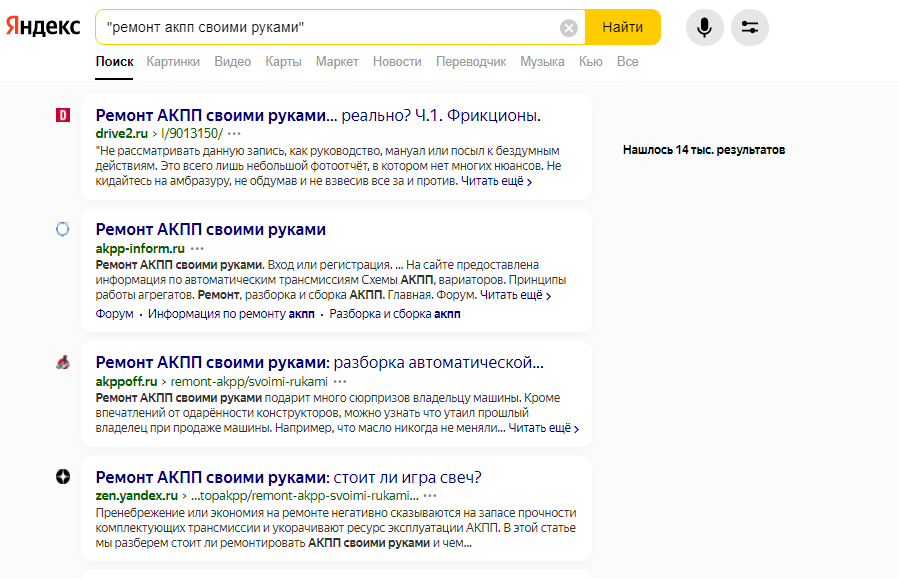Click the akppoff.ru favicon
This screenshot has width=898, height=578.
(63, 362)
